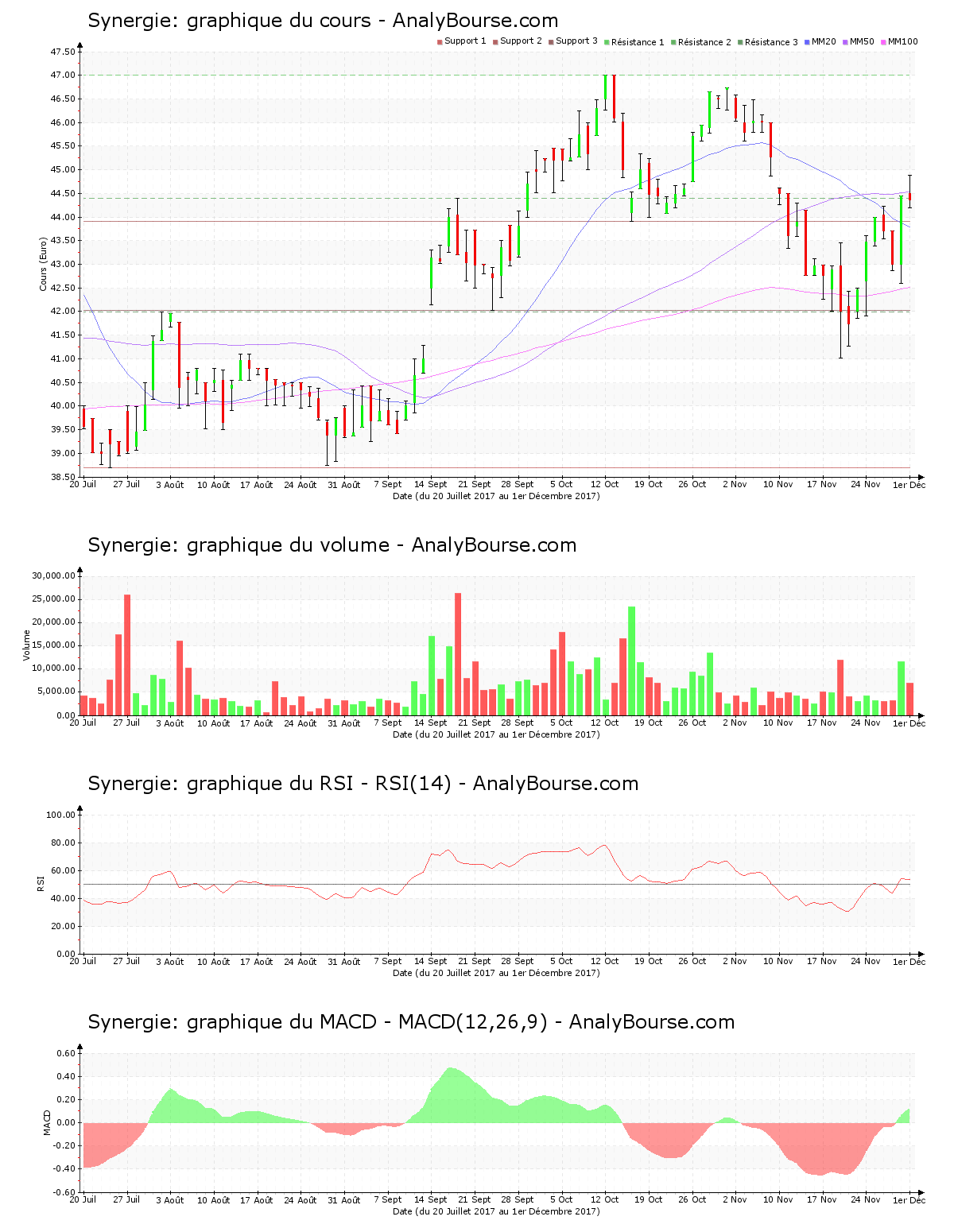954x1232 pixels.
Task: Click the 42.00 price axis value
Action: (x=63, y=312)
